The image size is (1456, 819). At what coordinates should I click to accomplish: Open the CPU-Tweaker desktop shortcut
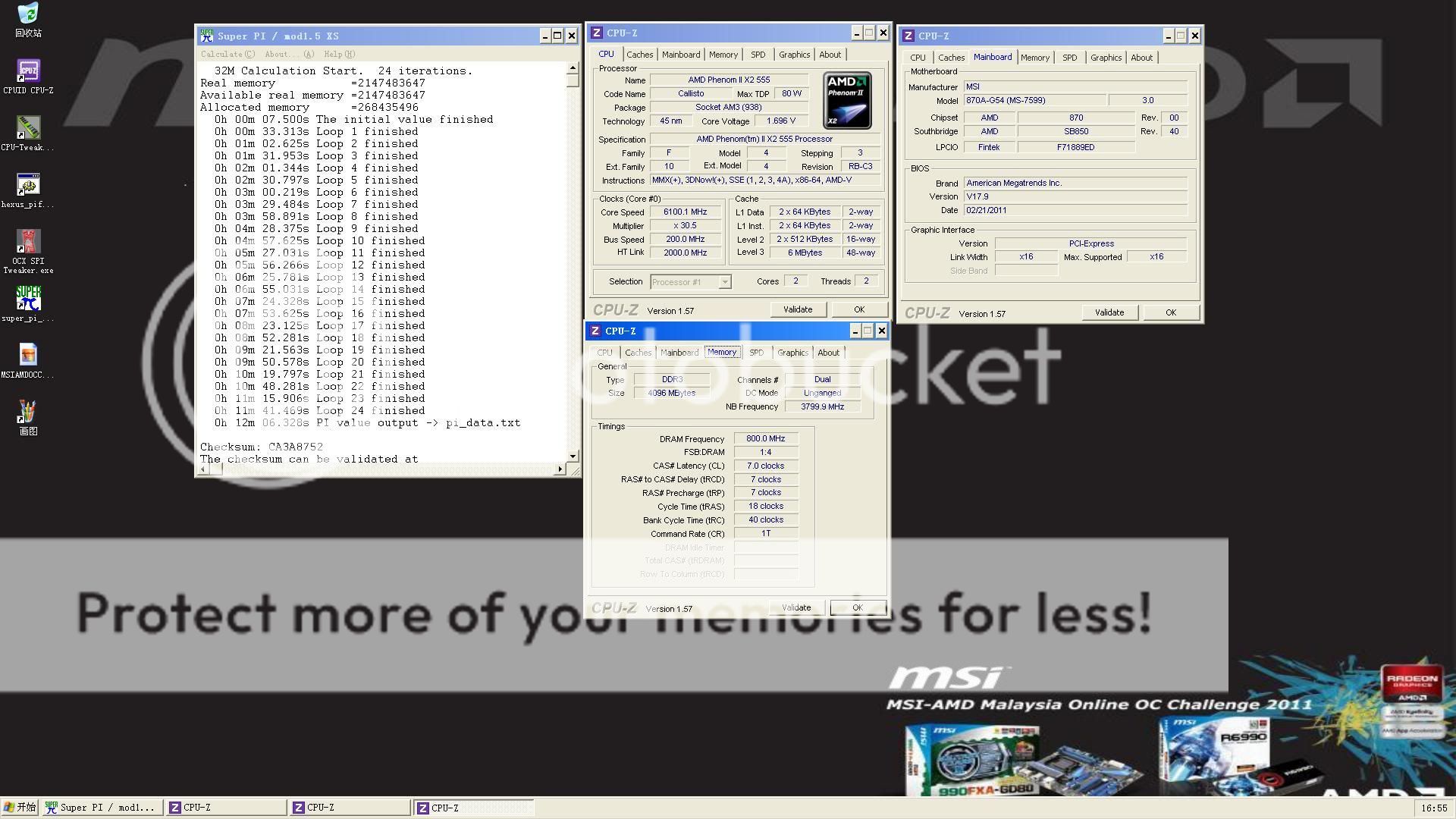point(28,129)
